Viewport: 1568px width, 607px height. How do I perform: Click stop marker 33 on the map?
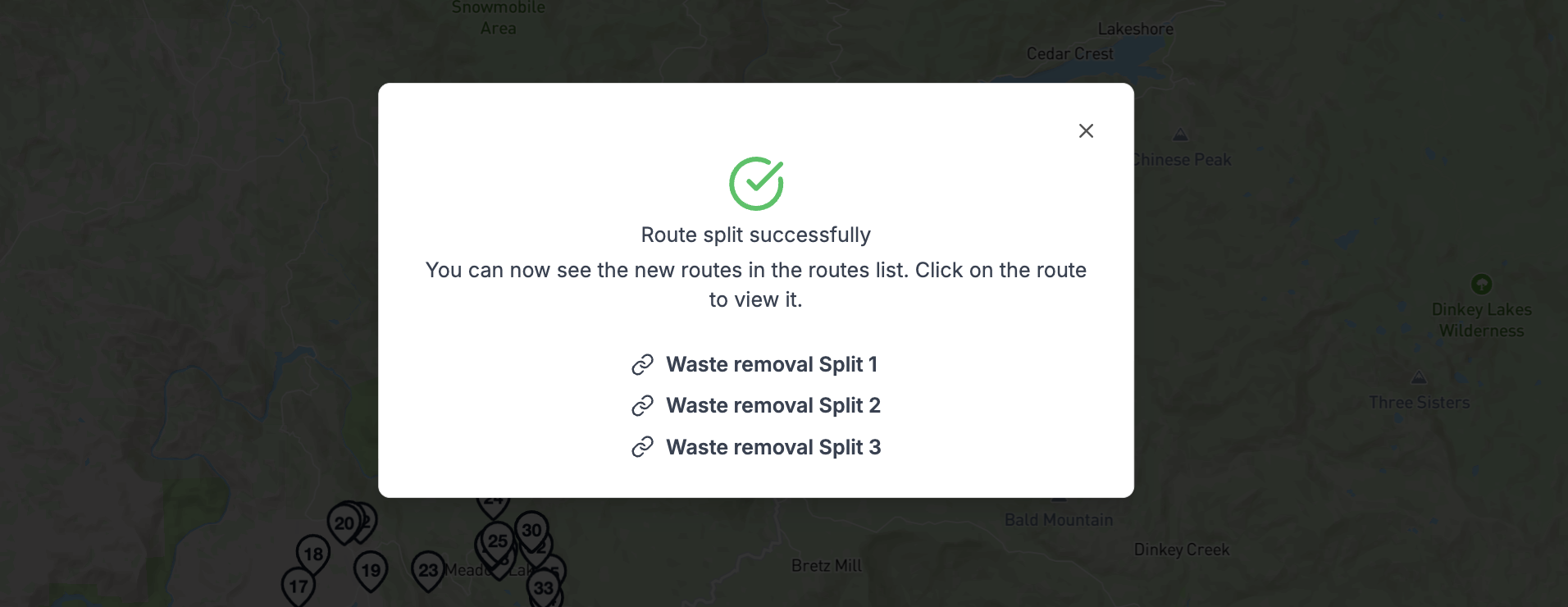[544, 587]
